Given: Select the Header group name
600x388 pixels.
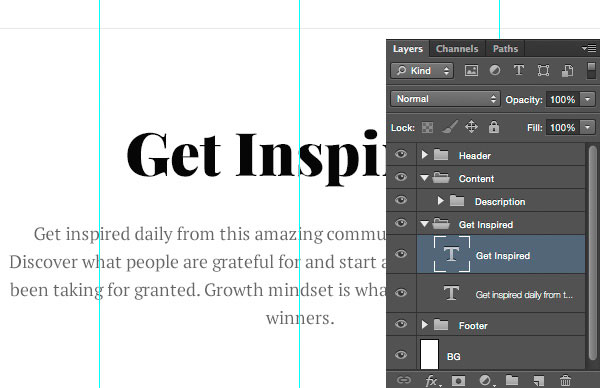Looking at the screenshot, I should [x=474, y=156].
